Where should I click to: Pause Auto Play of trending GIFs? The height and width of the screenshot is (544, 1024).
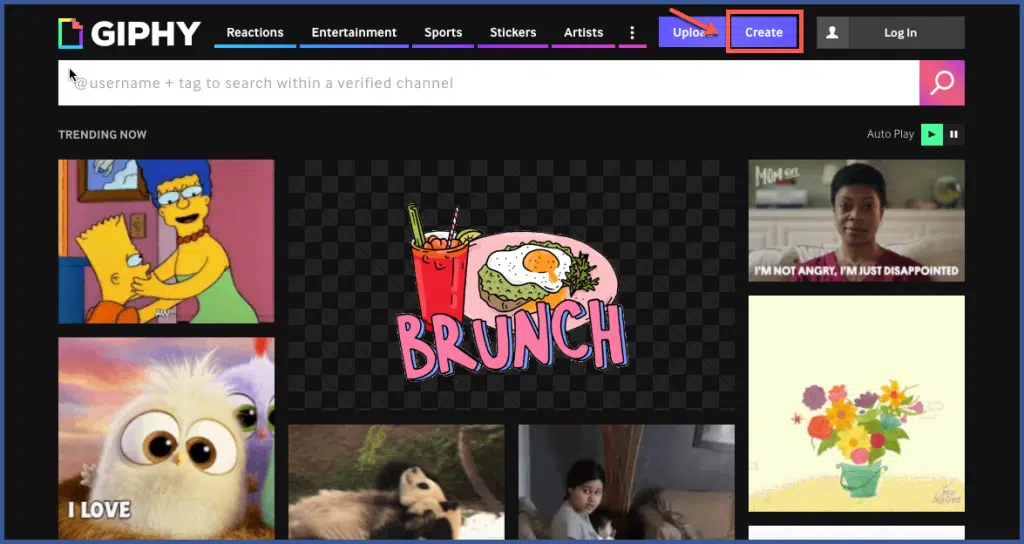954,134
